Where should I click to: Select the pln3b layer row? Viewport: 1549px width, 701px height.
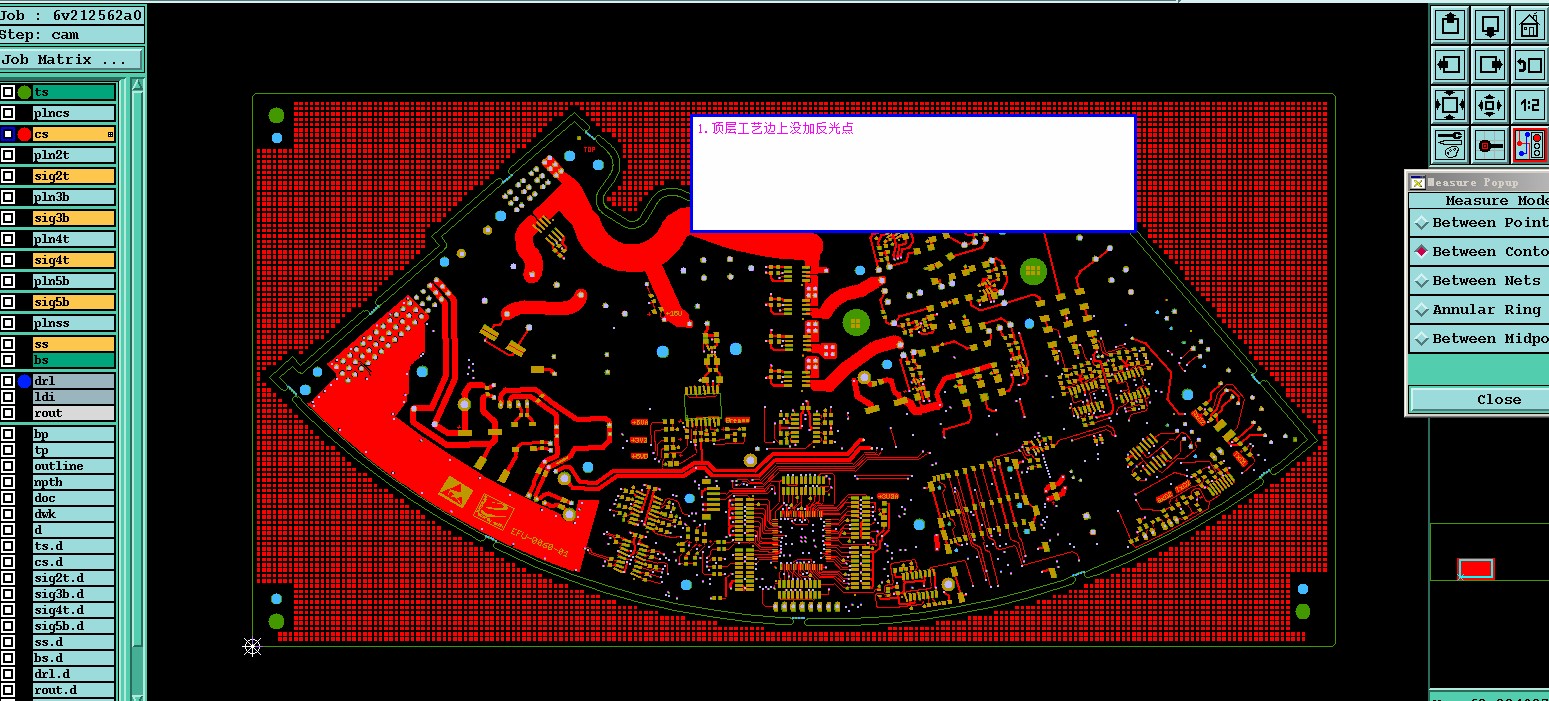pos(73,197)
